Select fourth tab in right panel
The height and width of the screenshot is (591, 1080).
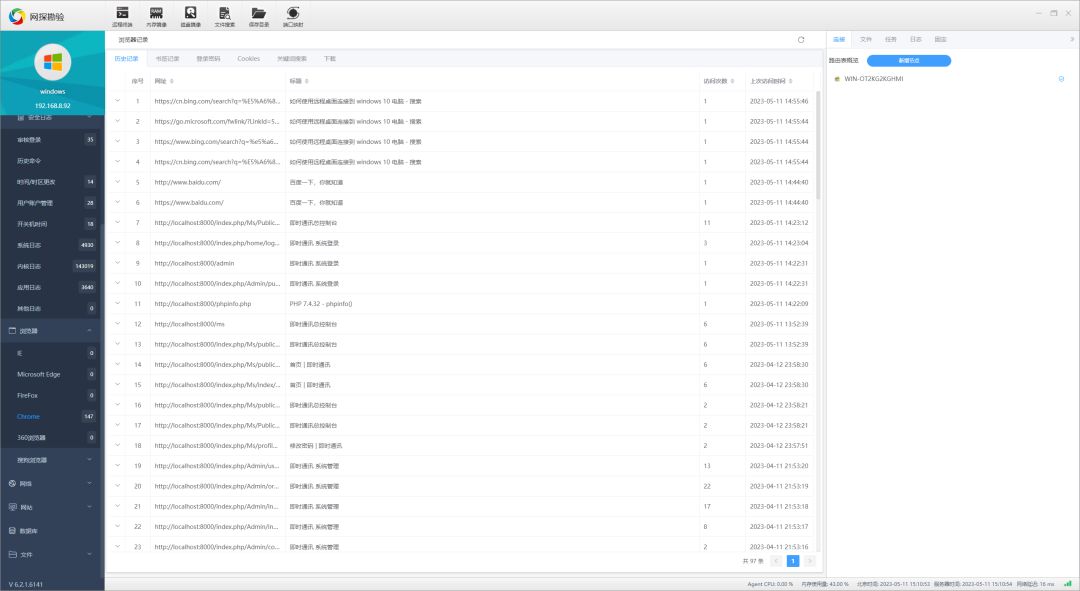click(x=915, y=39)
